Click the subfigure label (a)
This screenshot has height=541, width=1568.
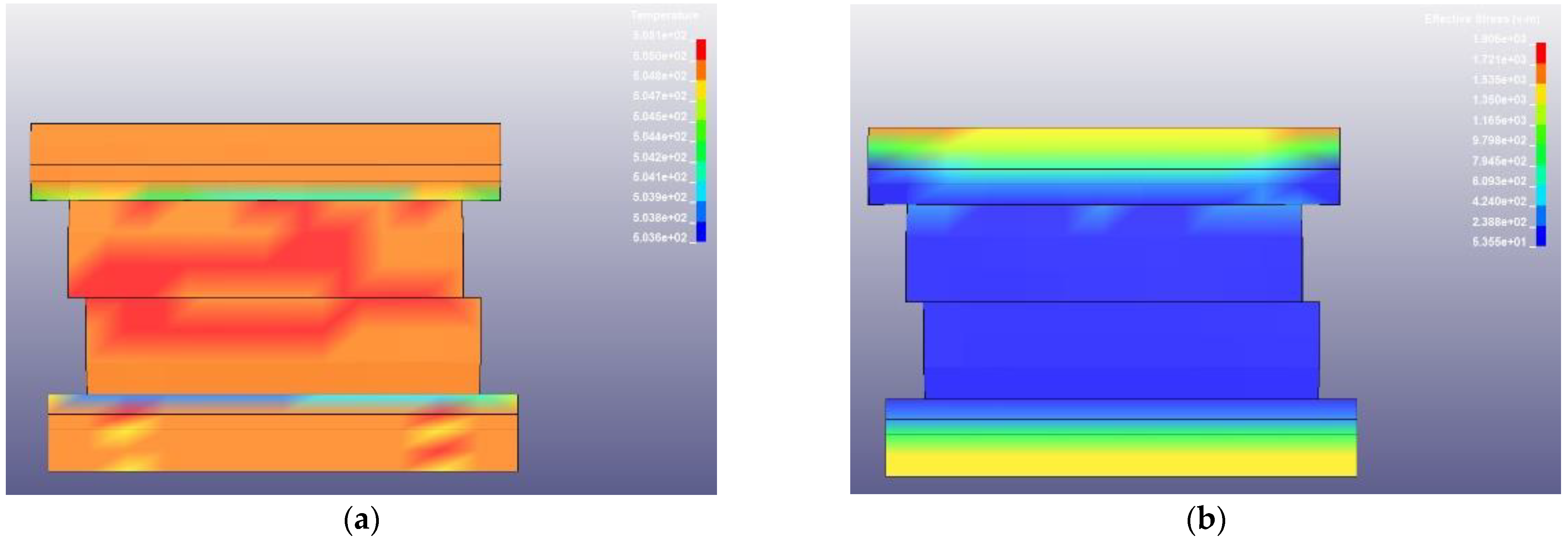(x=361, y=520)
